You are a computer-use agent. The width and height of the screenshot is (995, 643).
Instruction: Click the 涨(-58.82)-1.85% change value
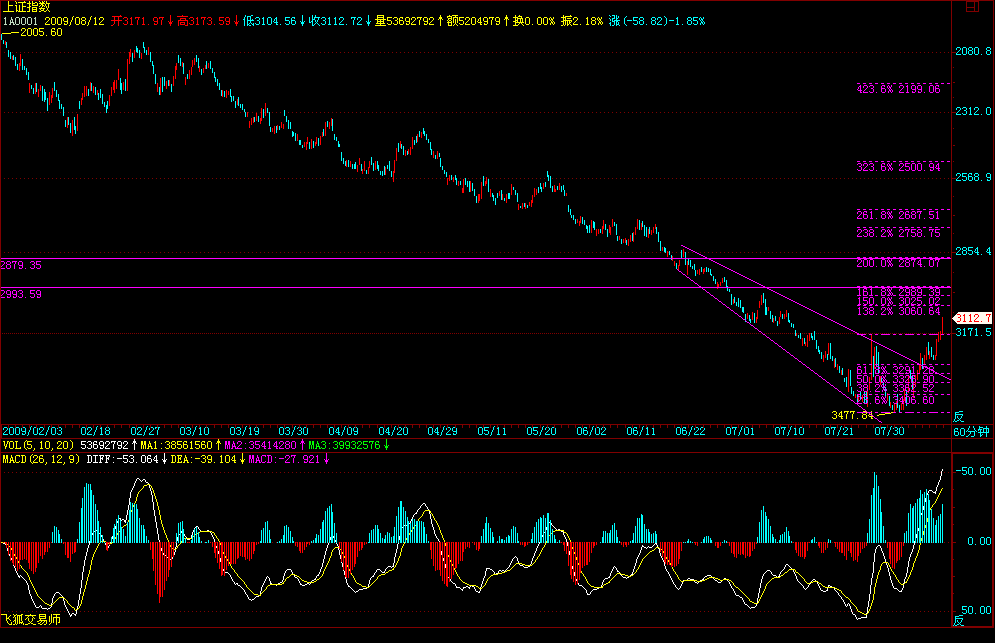click(x=657, y=21)
